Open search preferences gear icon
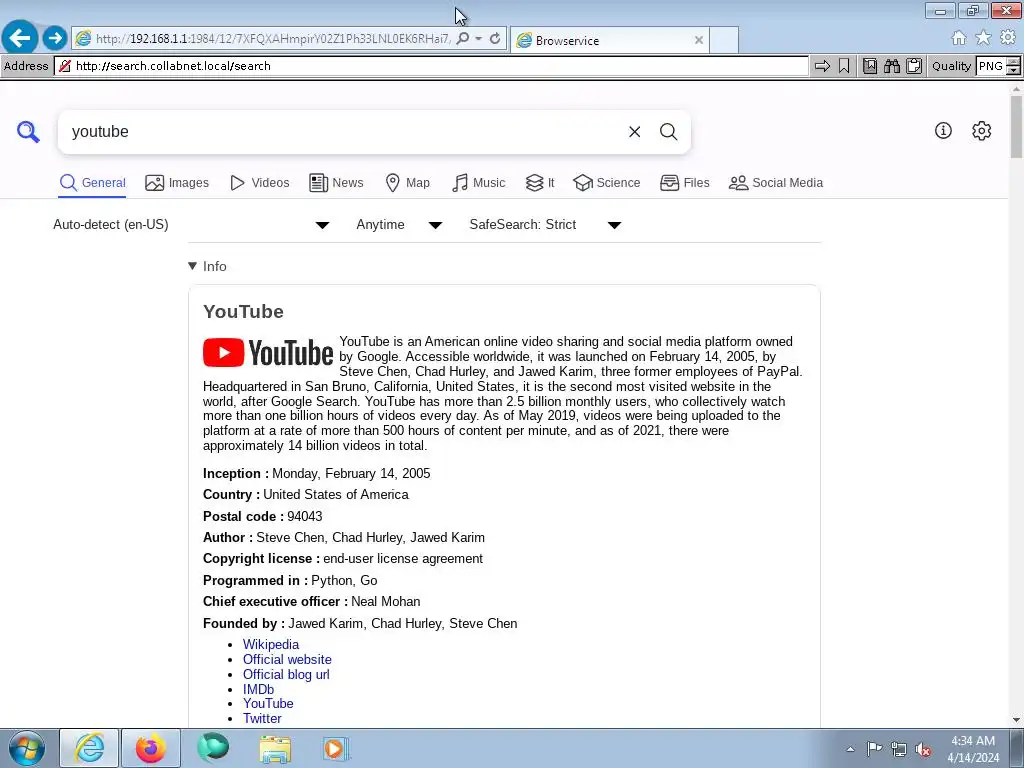The width and height of the screenshot is (1024, 768). tap(982, 131)
